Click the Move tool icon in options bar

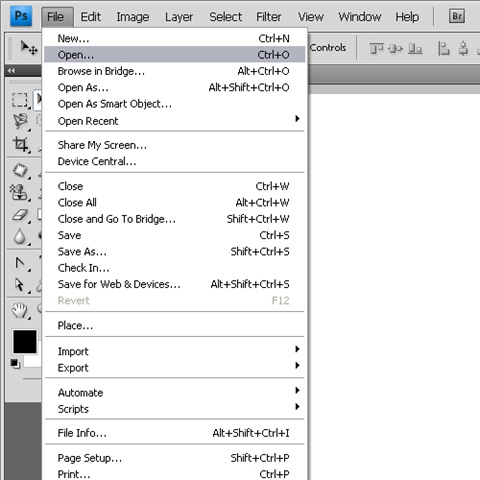tap(29, 48)
